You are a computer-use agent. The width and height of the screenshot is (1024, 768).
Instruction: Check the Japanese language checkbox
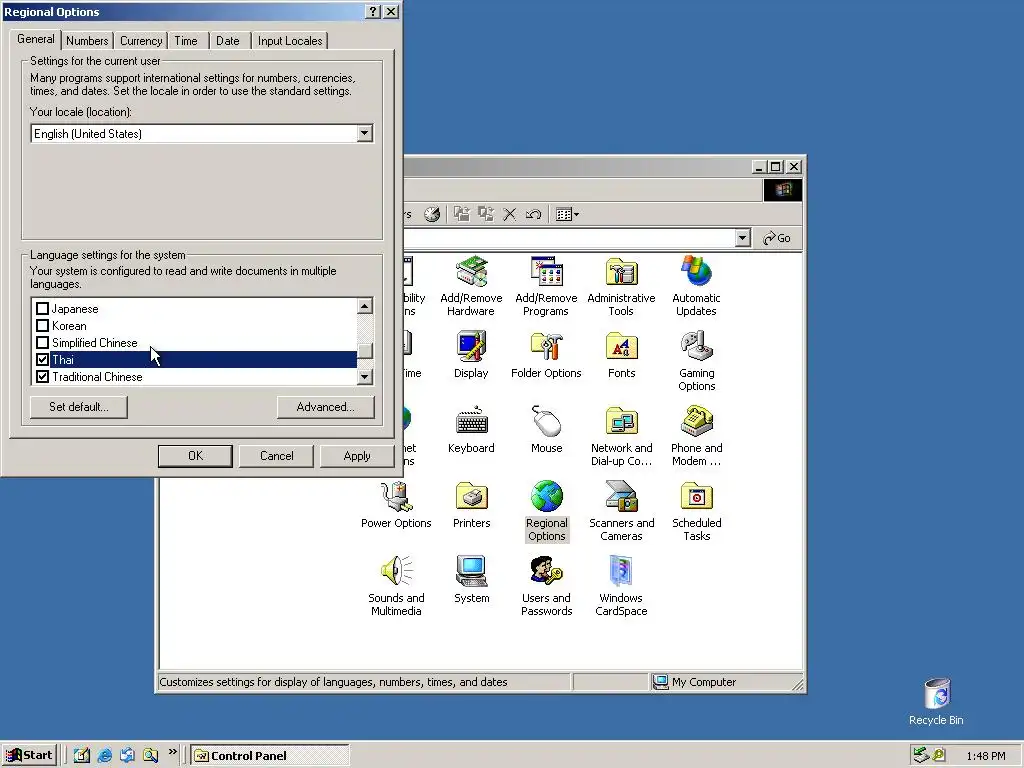[x=42, y=308]
